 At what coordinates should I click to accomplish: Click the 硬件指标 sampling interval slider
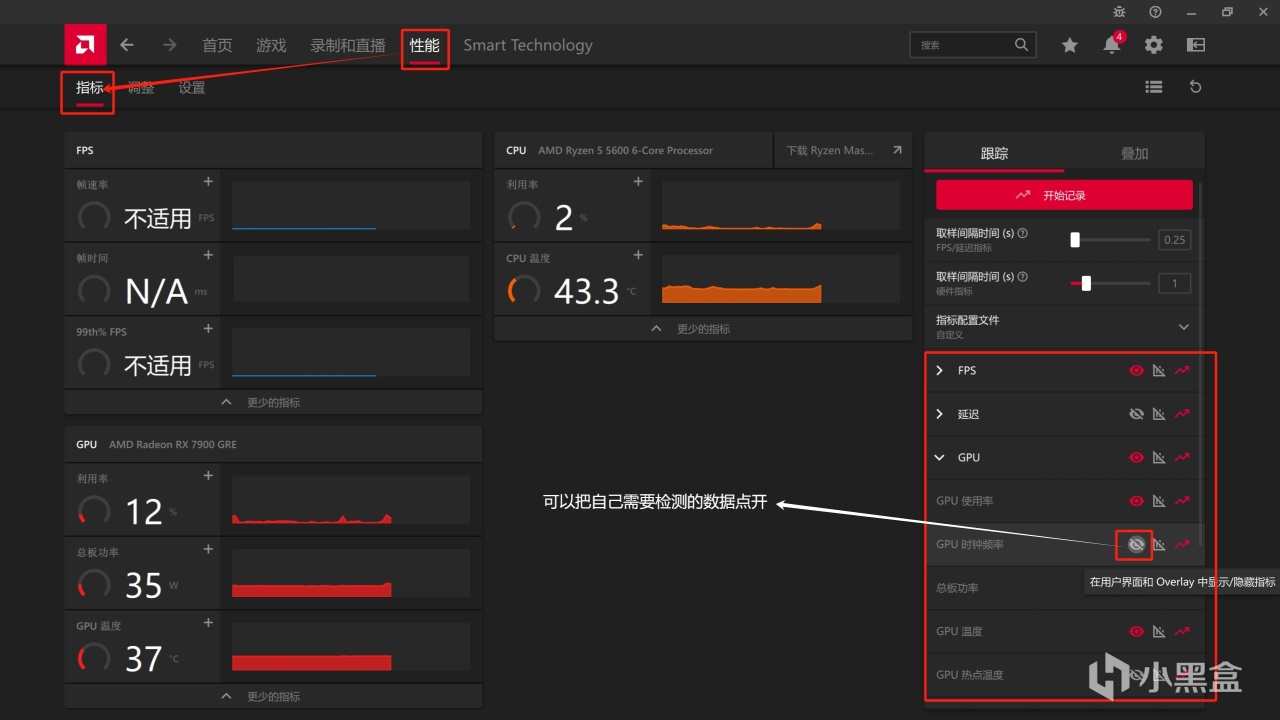coord(1110,284)
